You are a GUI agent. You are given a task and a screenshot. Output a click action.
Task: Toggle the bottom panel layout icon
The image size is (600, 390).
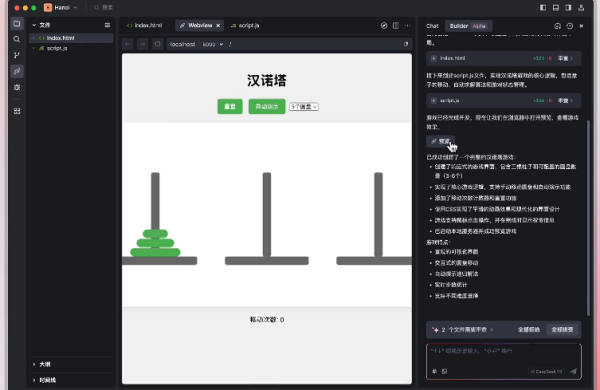click(556, 8)
